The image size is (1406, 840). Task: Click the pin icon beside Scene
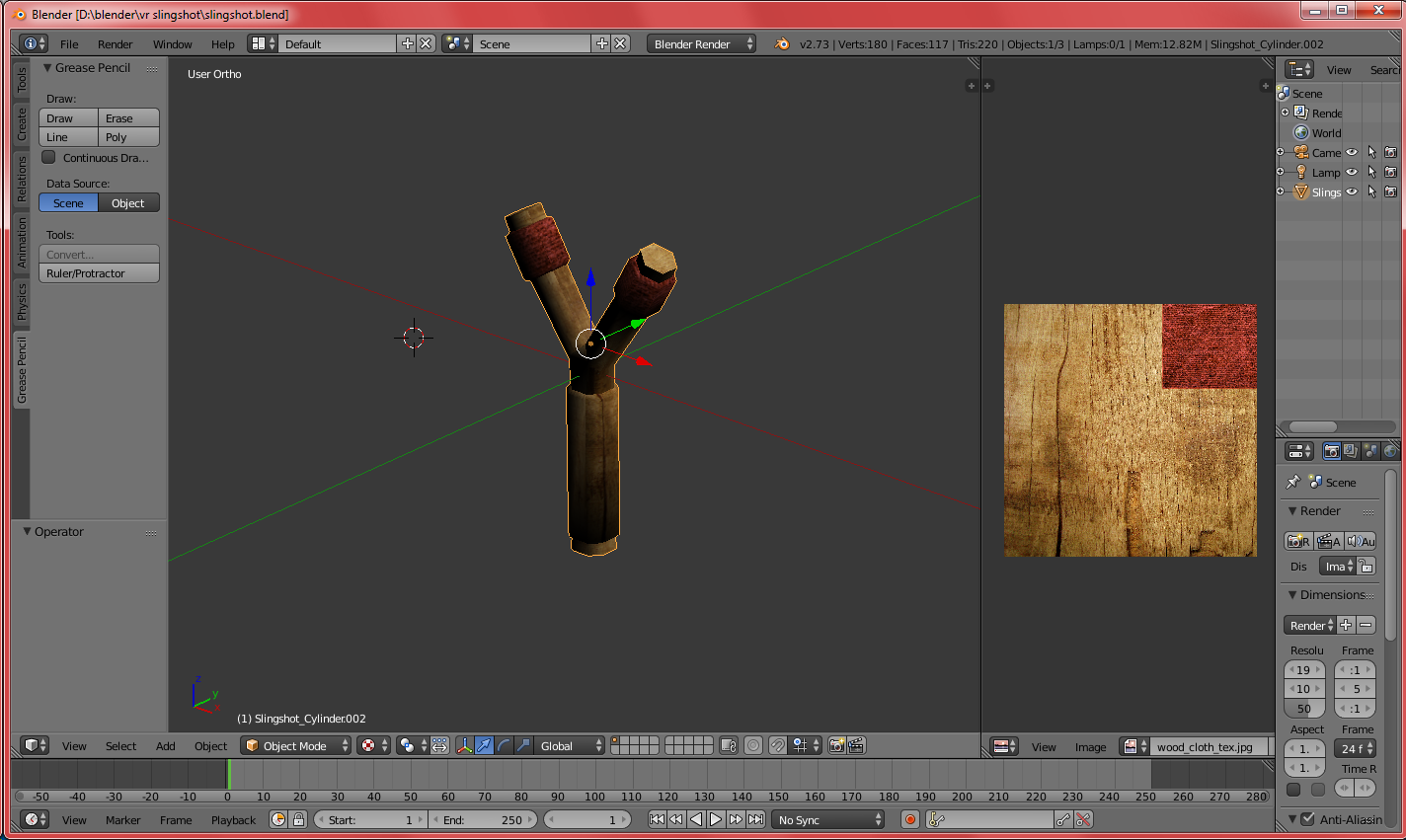click(1293, 483)
